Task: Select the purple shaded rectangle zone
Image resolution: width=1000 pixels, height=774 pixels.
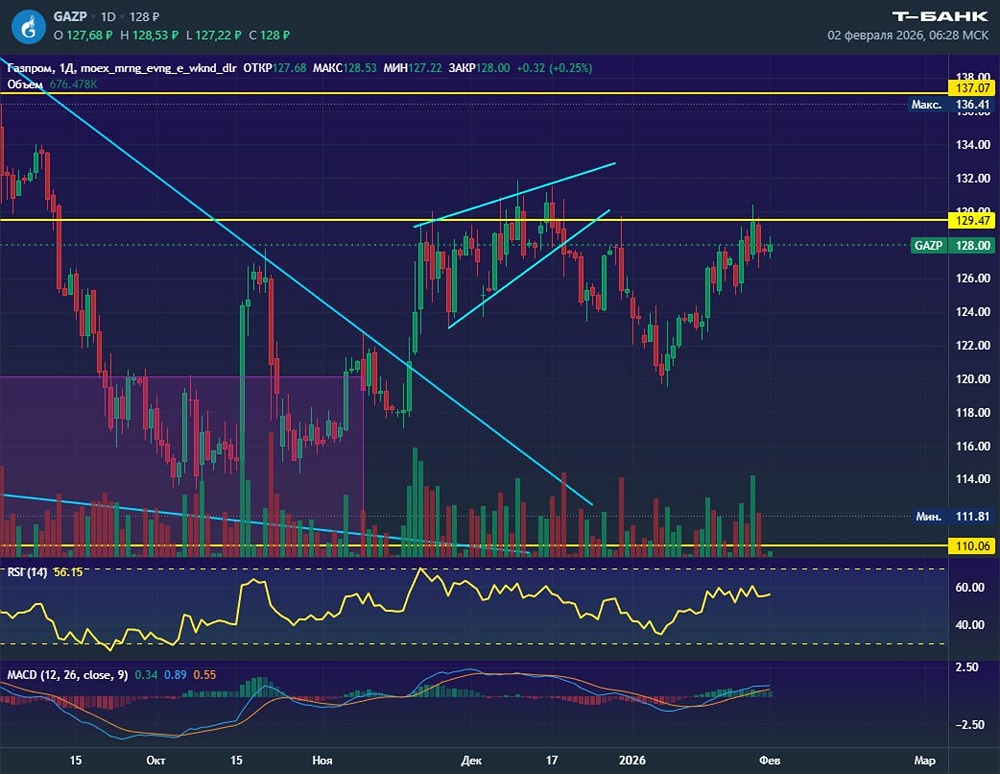Action: [182, 465]
